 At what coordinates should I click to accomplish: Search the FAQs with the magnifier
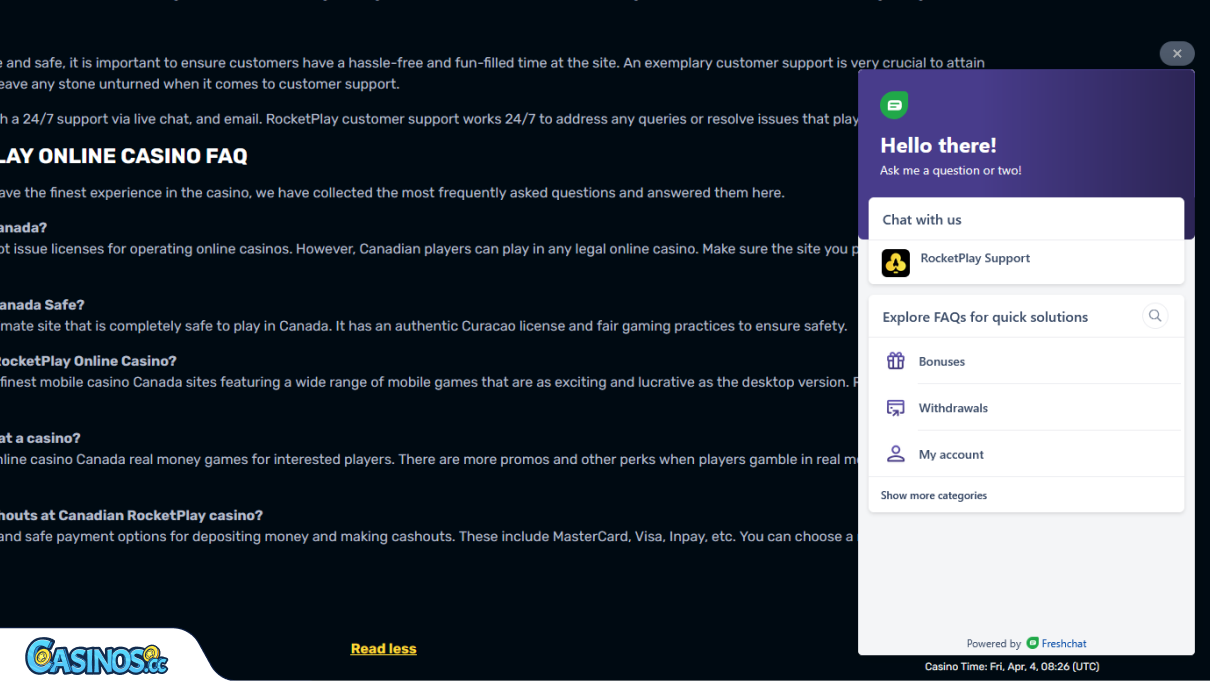pyautogui.click(x=1155, y=316)
